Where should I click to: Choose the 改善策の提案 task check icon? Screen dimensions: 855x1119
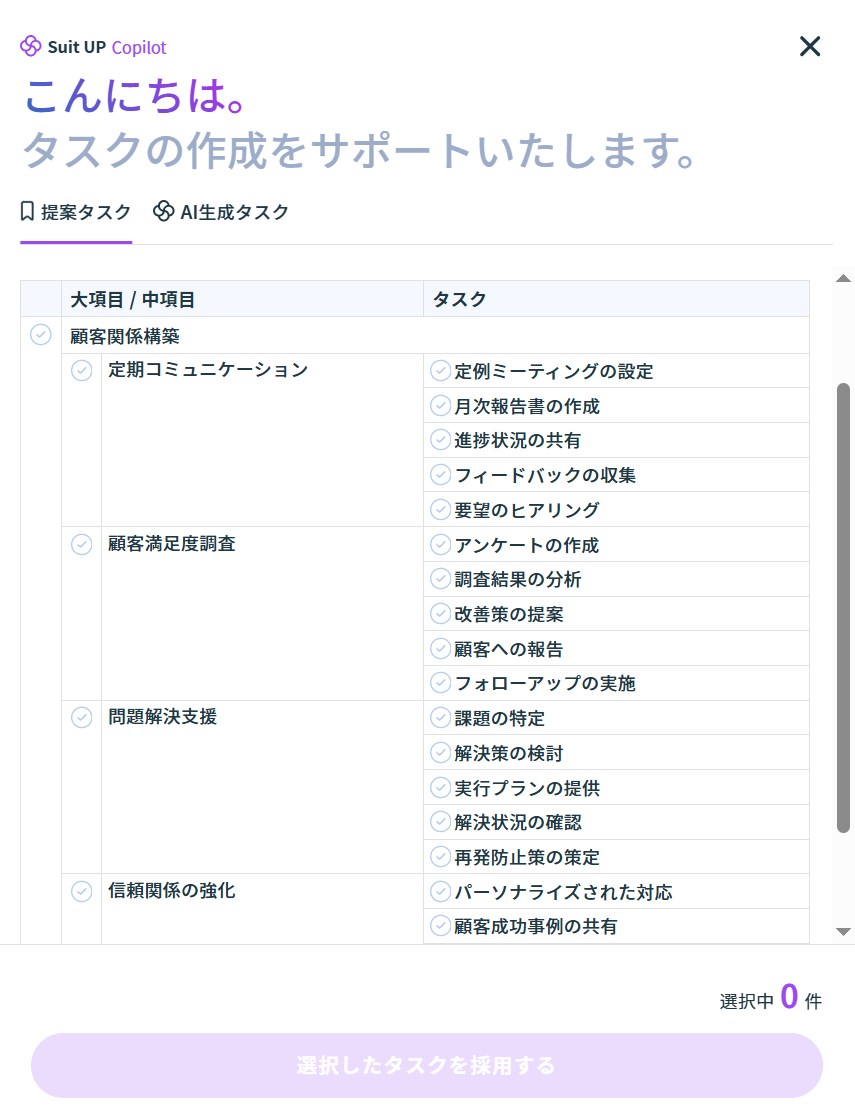tap(440, 614)
